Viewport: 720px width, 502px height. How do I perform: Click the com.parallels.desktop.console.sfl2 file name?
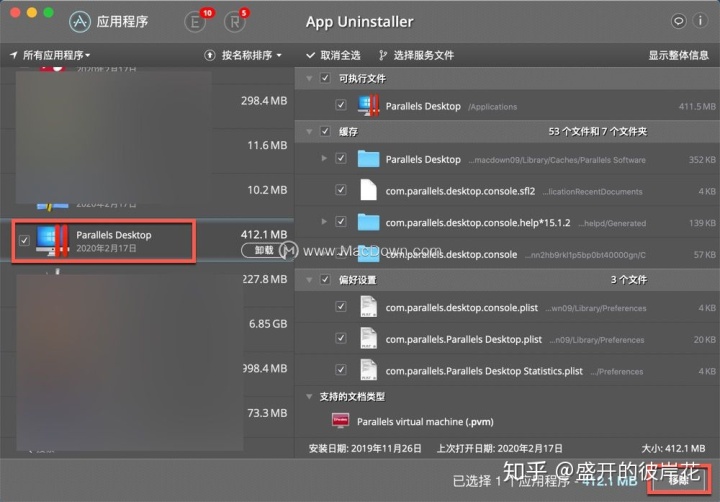coord(460,191)
